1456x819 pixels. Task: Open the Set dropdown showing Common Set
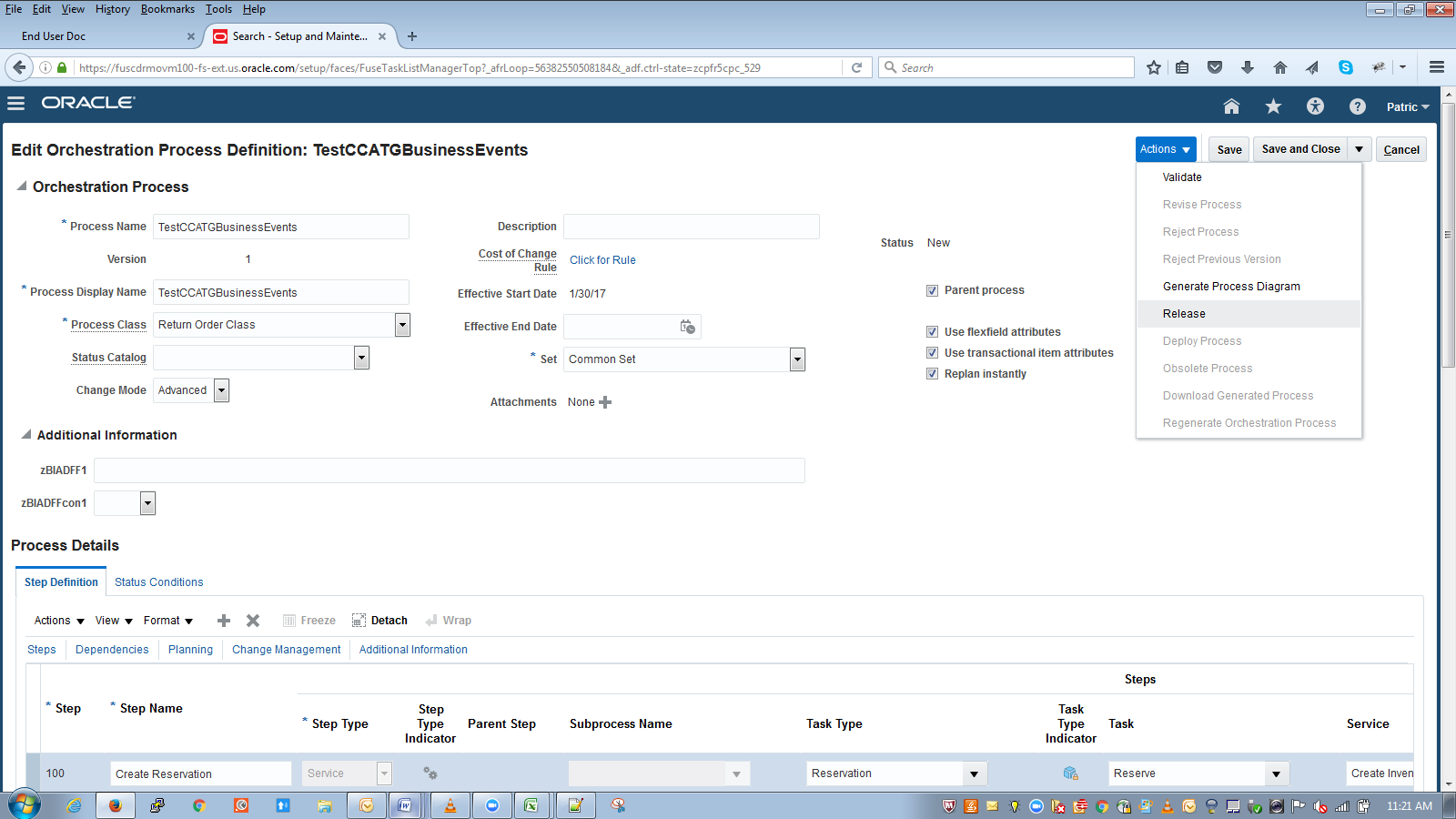797,359
